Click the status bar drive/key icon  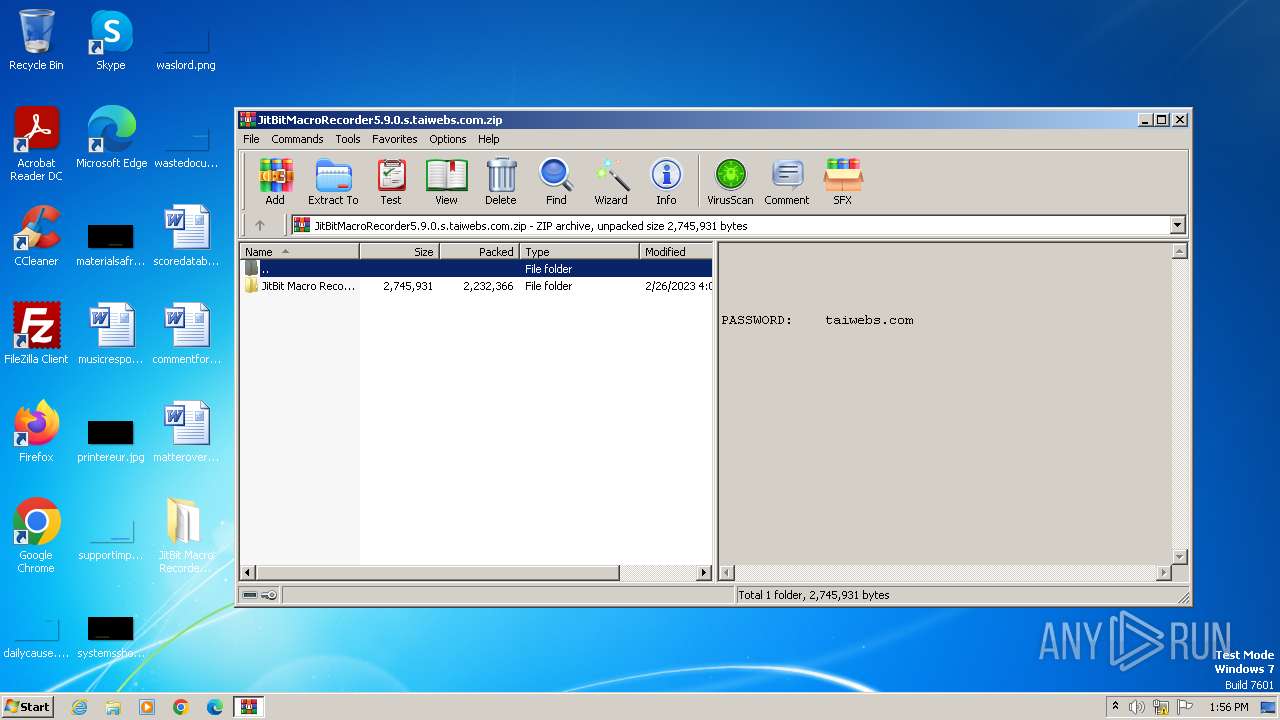pos(260,595)
